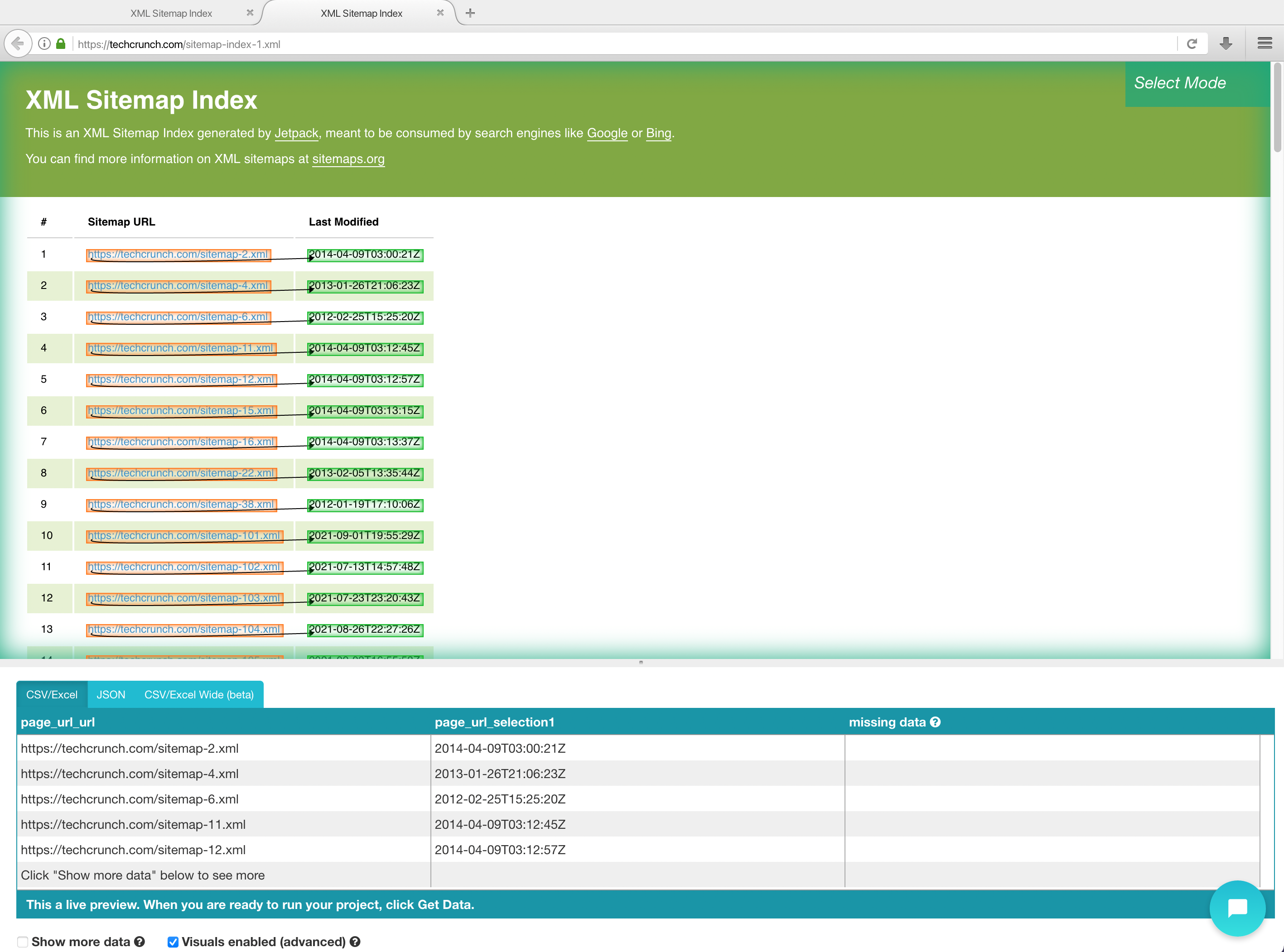The image size is (1284, 952).
Task: View site information via the info icon
Action: (x=44, y=44)
